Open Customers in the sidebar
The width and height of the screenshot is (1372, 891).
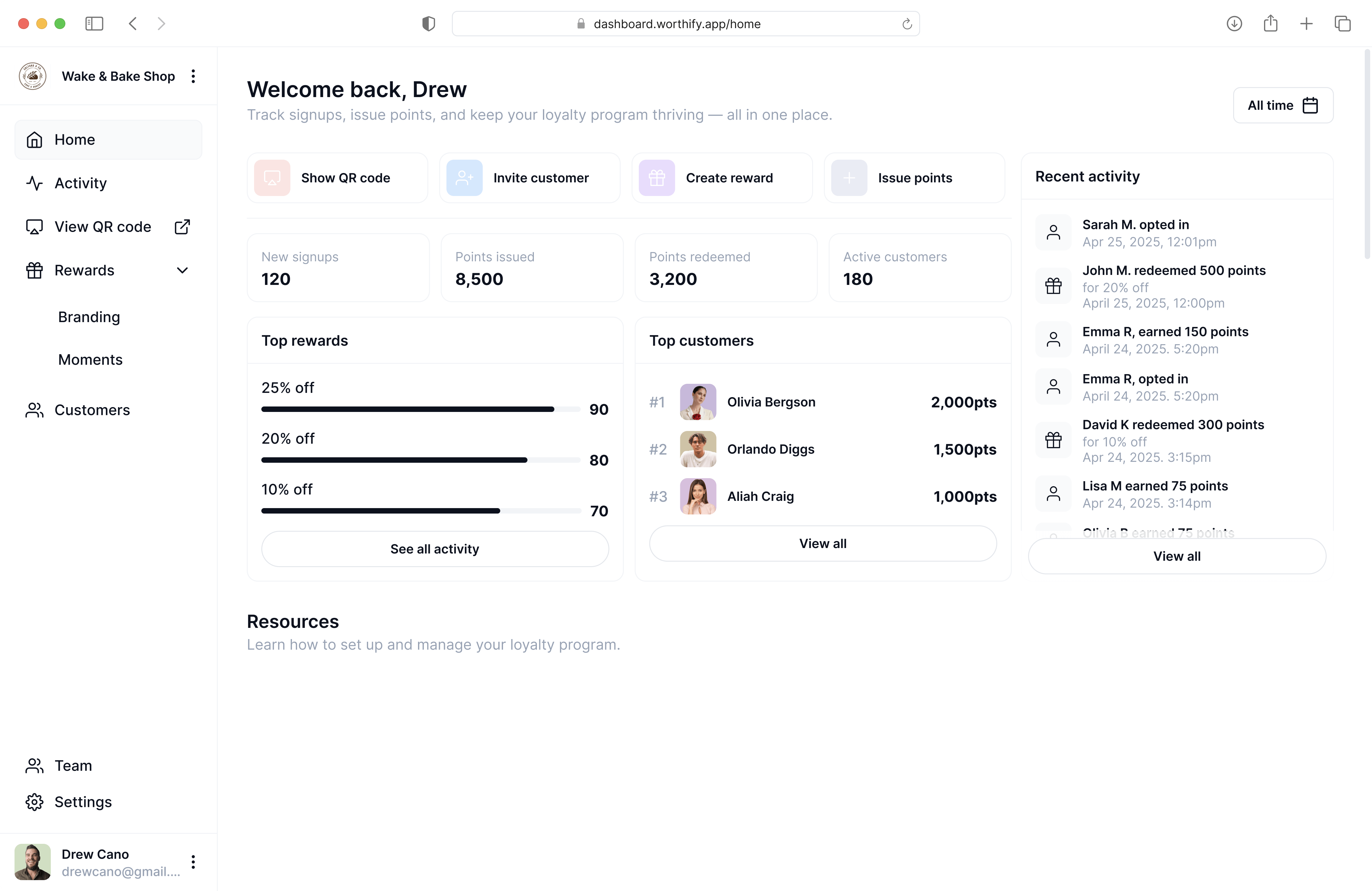point(108,410)
